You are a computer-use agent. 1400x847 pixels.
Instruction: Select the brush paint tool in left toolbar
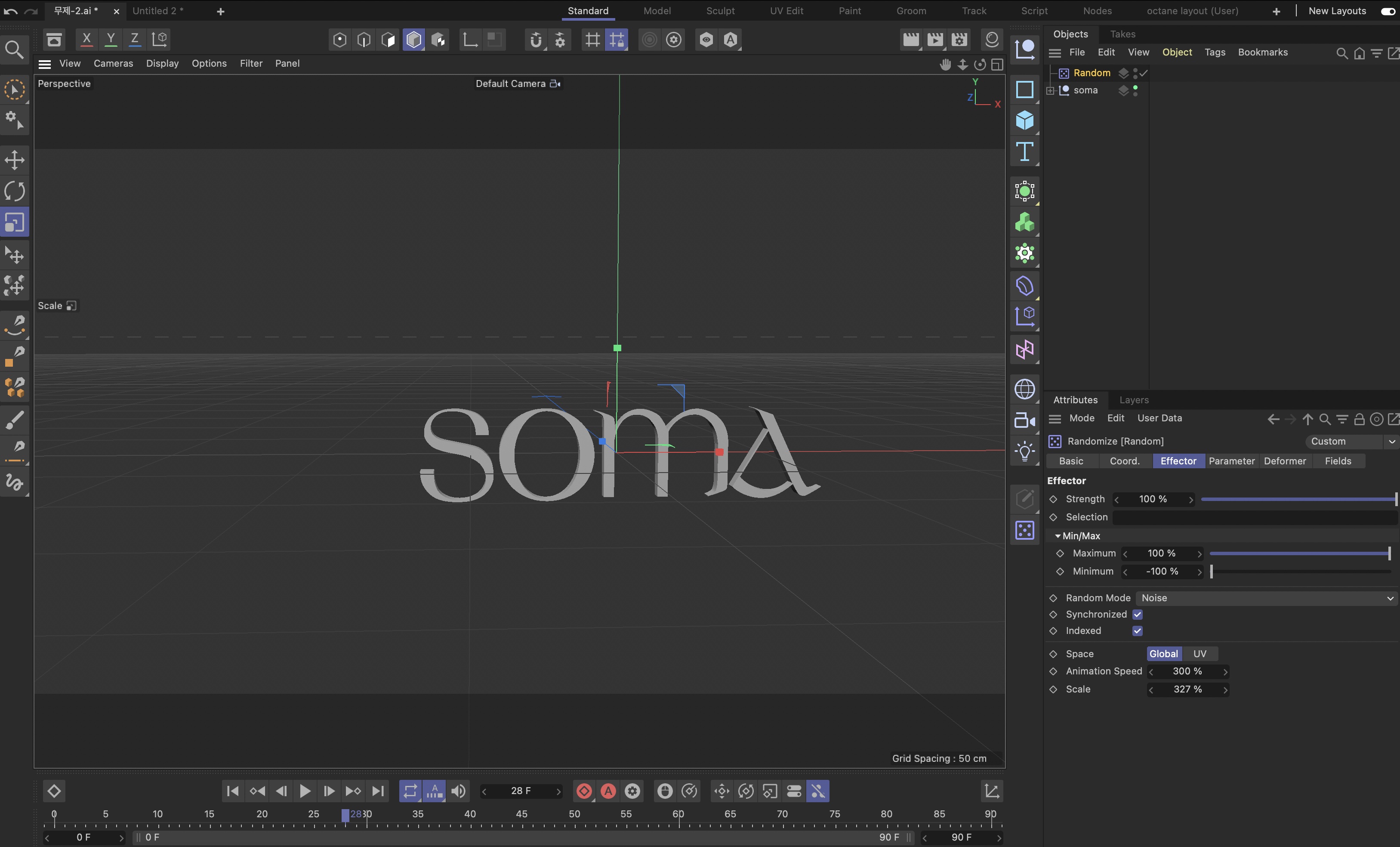(x=15, y=420)
